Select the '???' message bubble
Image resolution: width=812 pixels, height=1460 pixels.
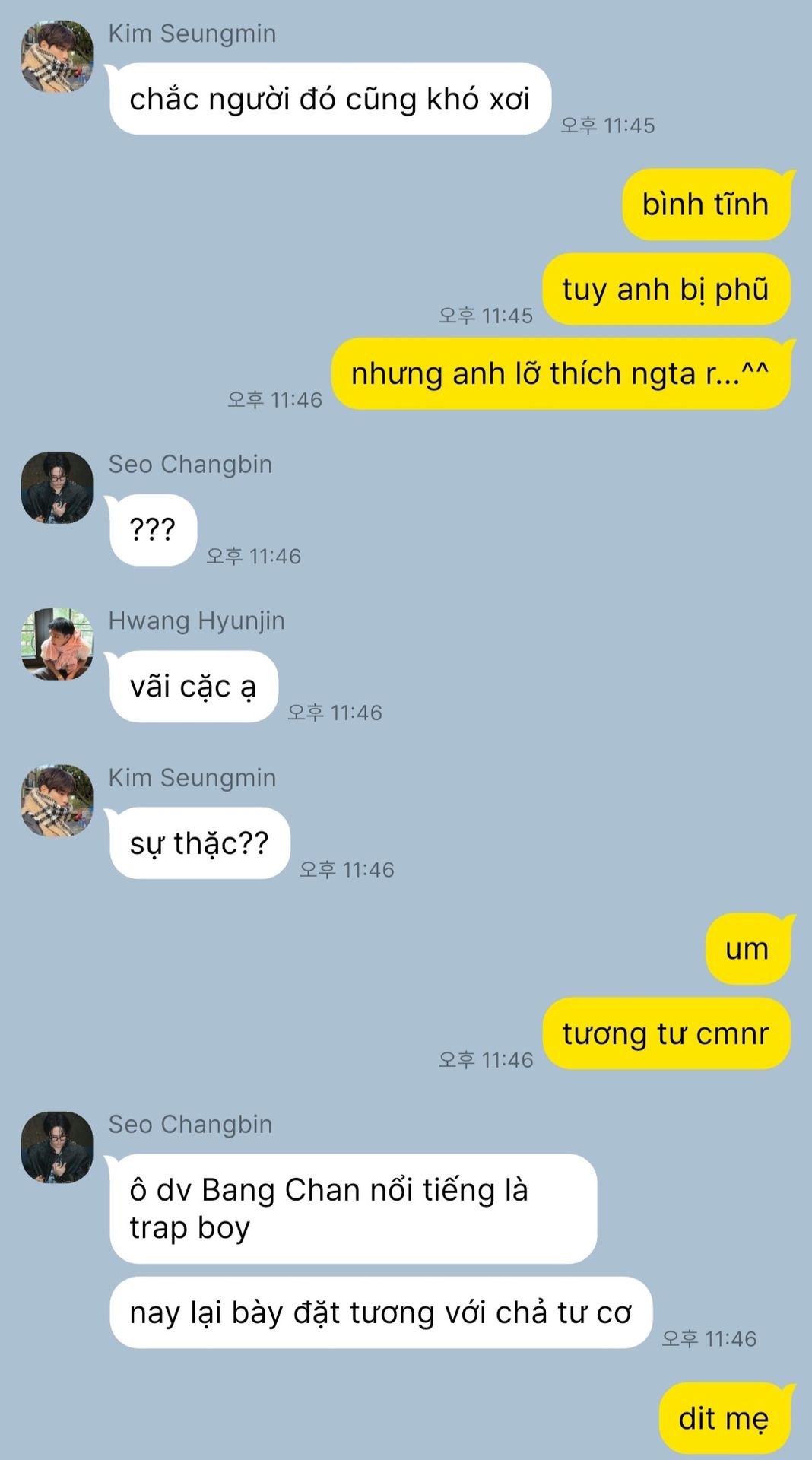(153, 530)
